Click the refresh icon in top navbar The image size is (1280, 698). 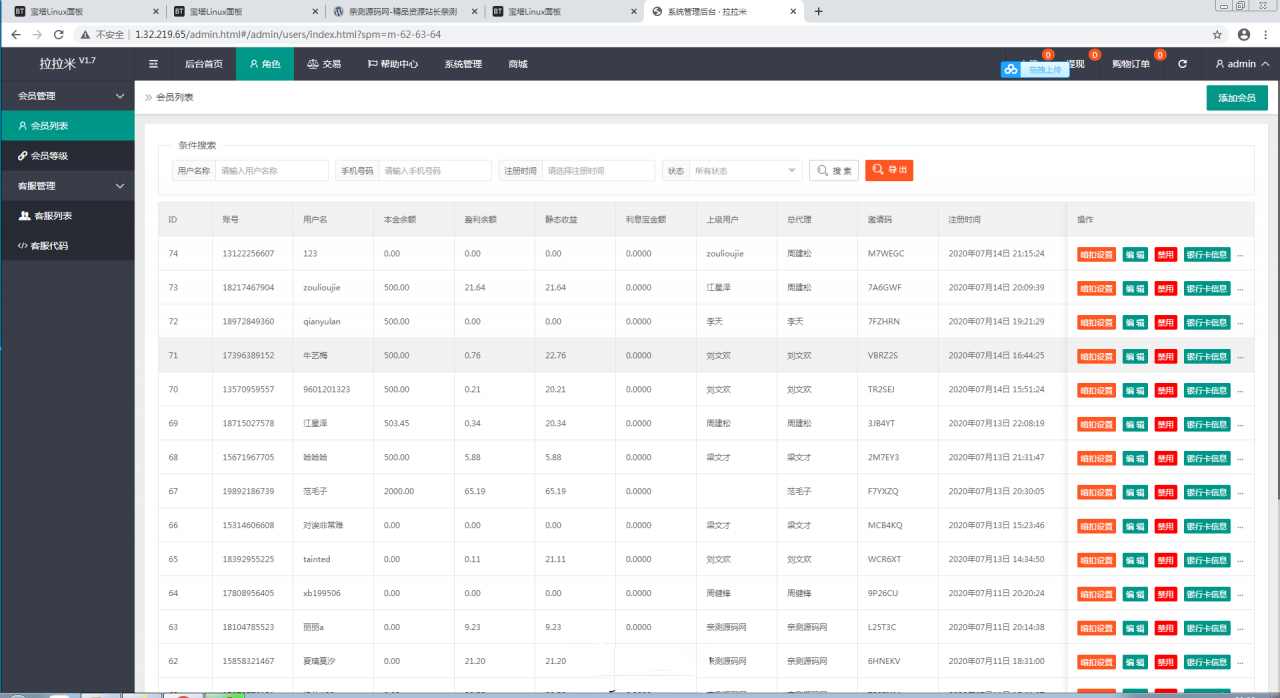point(1183,64)
